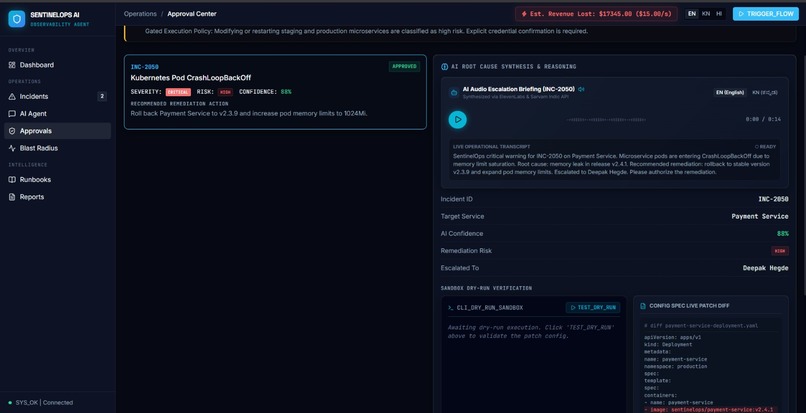Click the audio briefing robot icon
The image size is (806, 413).
click(x=454, y=93)
